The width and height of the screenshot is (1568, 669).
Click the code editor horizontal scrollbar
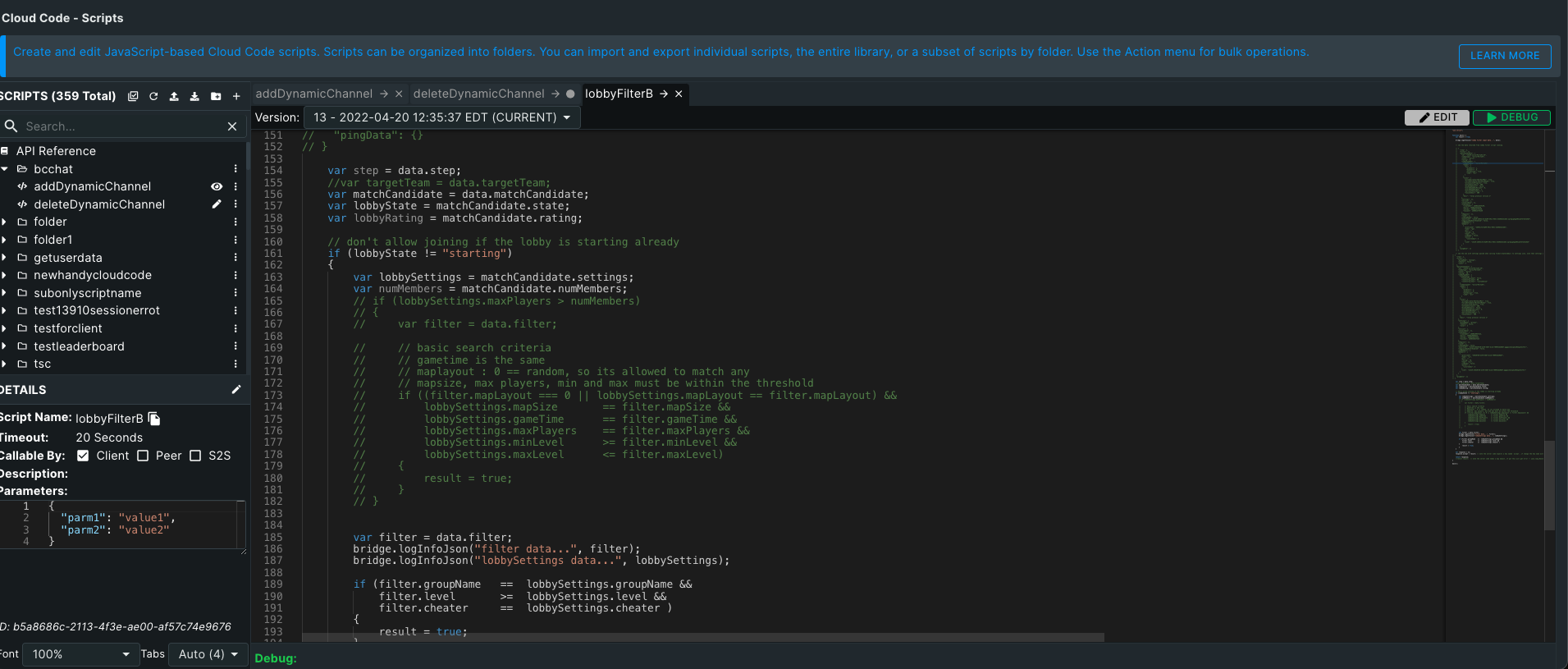point(703,638)
